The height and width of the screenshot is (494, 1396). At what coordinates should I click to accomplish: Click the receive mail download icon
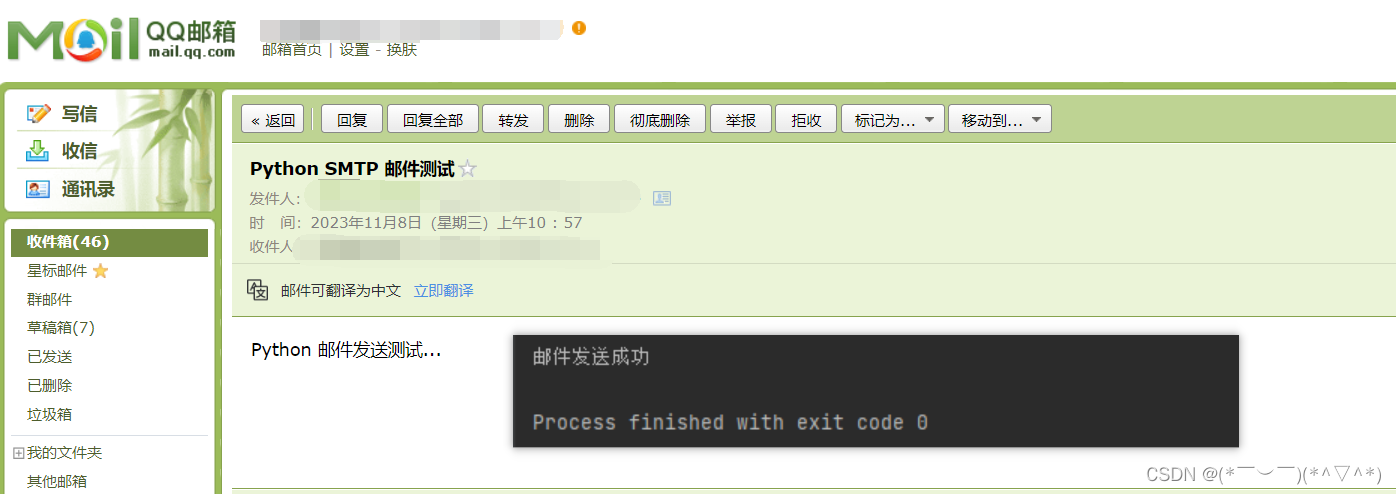pyautogui.click(x=38, y=151)
